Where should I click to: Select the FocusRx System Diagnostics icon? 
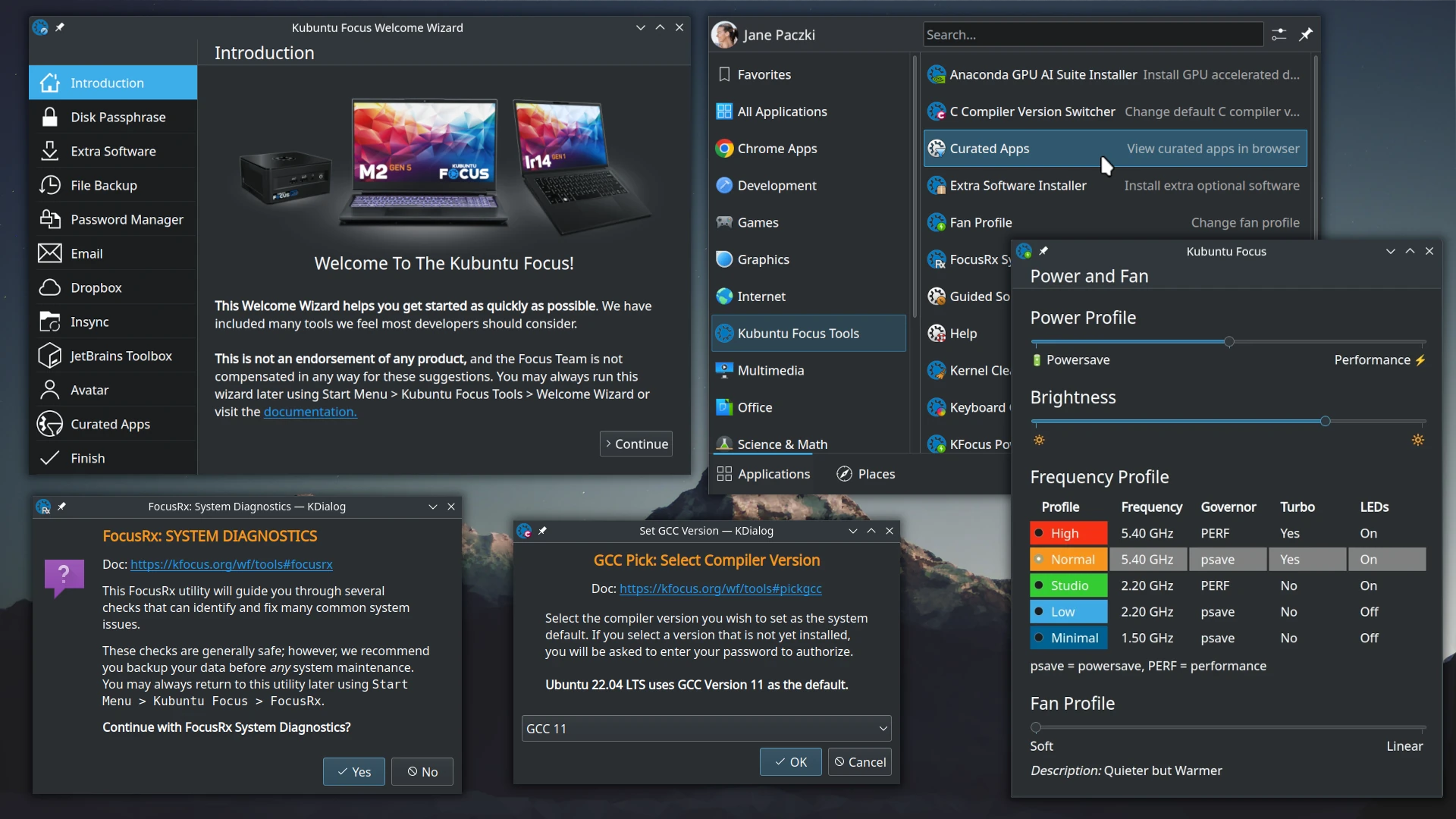click(x=936, y=259)
